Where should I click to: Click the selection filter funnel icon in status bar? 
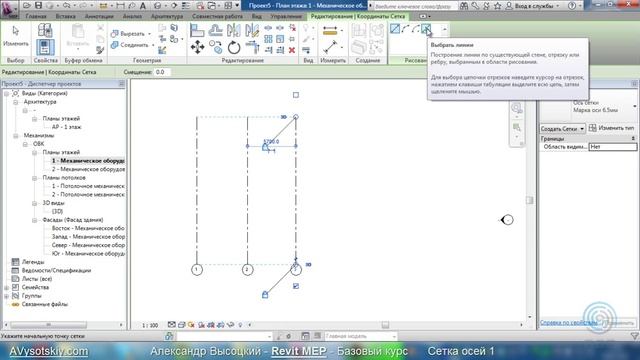pyautogui.click(x=634, y=336)
